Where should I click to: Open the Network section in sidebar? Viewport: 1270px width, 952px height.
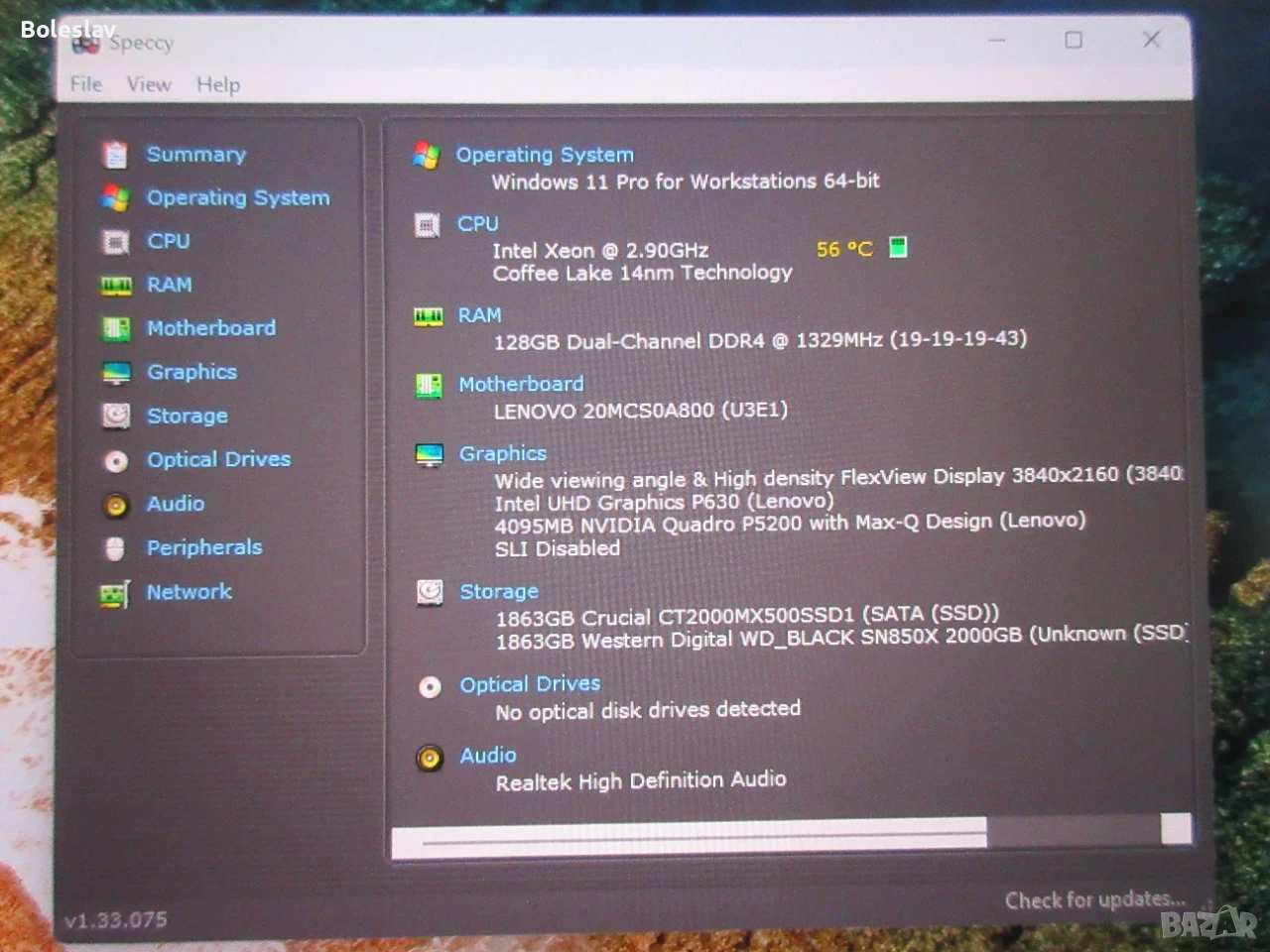(x=190, y=592)
